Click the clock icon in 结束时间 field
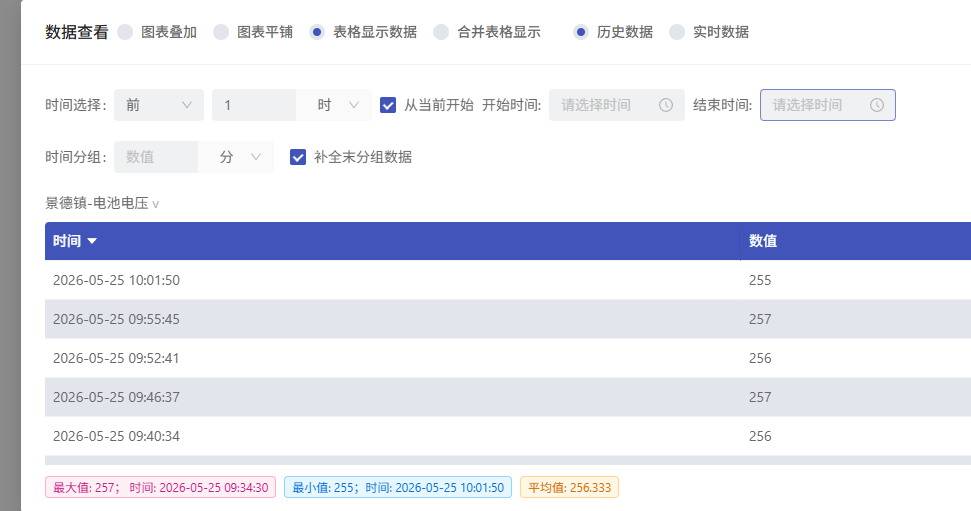This screenshot has width=971, height=511. coord(877,105)
